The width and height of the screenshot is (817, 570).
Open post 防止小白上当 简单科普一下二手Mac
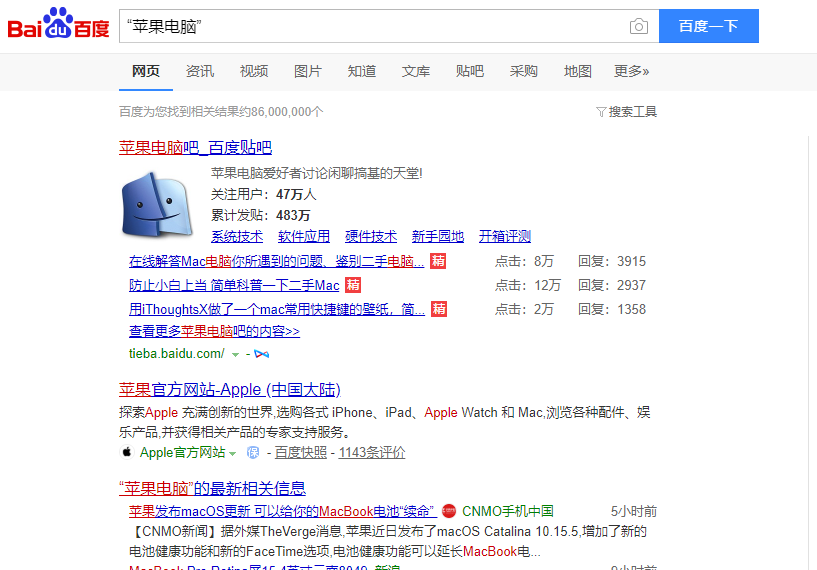point(234,285)
